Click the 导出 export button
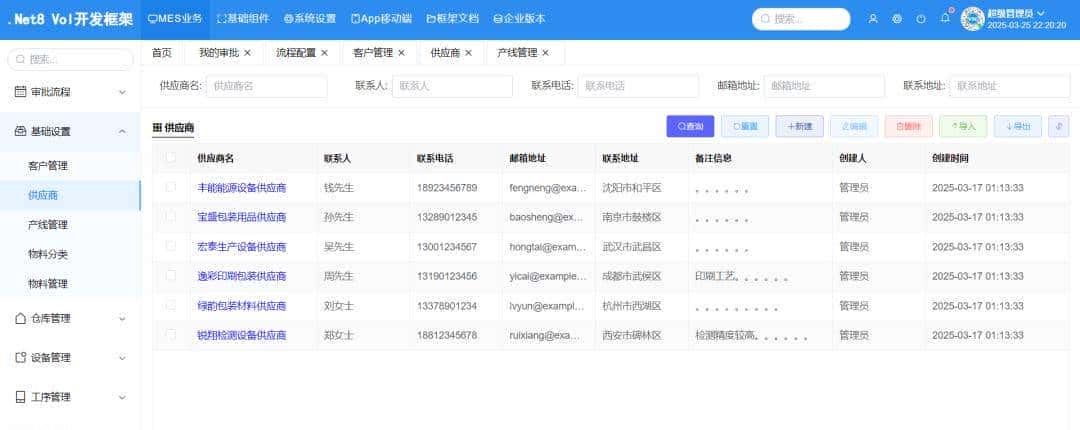 (x=1018, y=126)
